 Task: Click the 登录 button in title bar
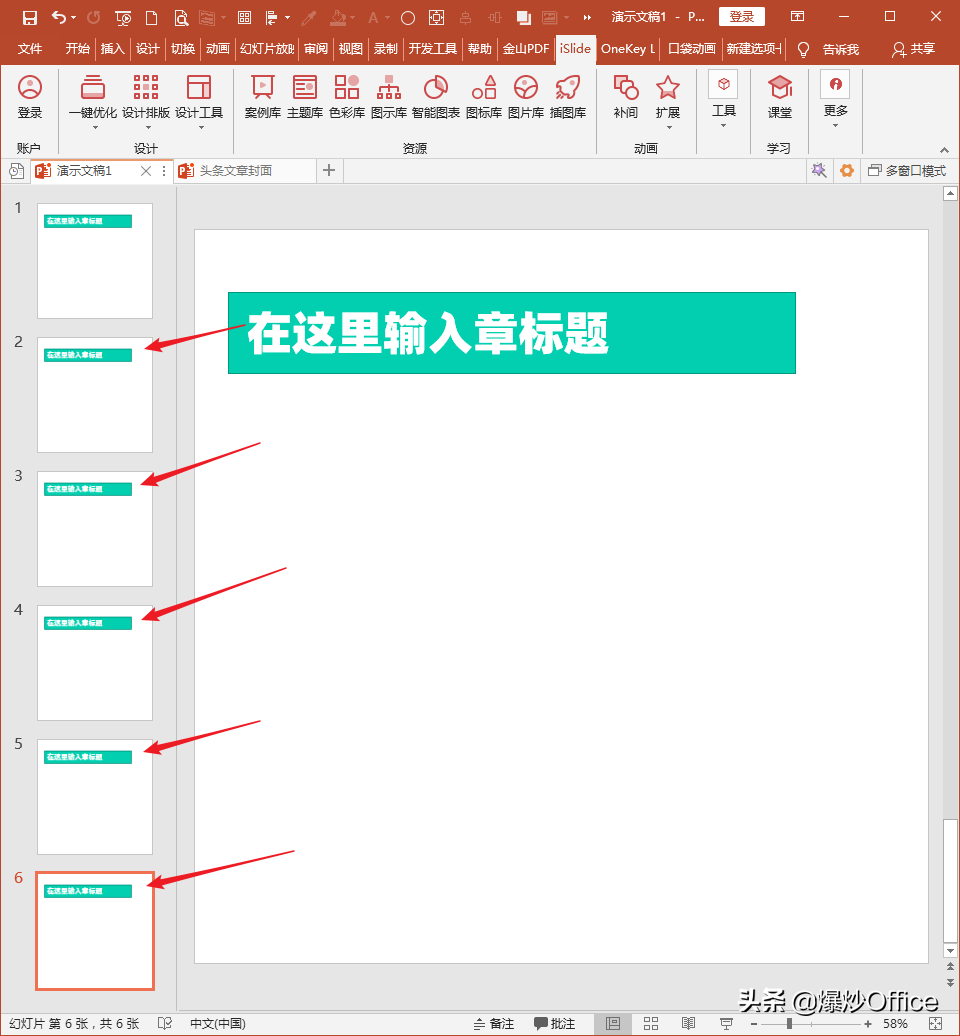click(741, 17)
